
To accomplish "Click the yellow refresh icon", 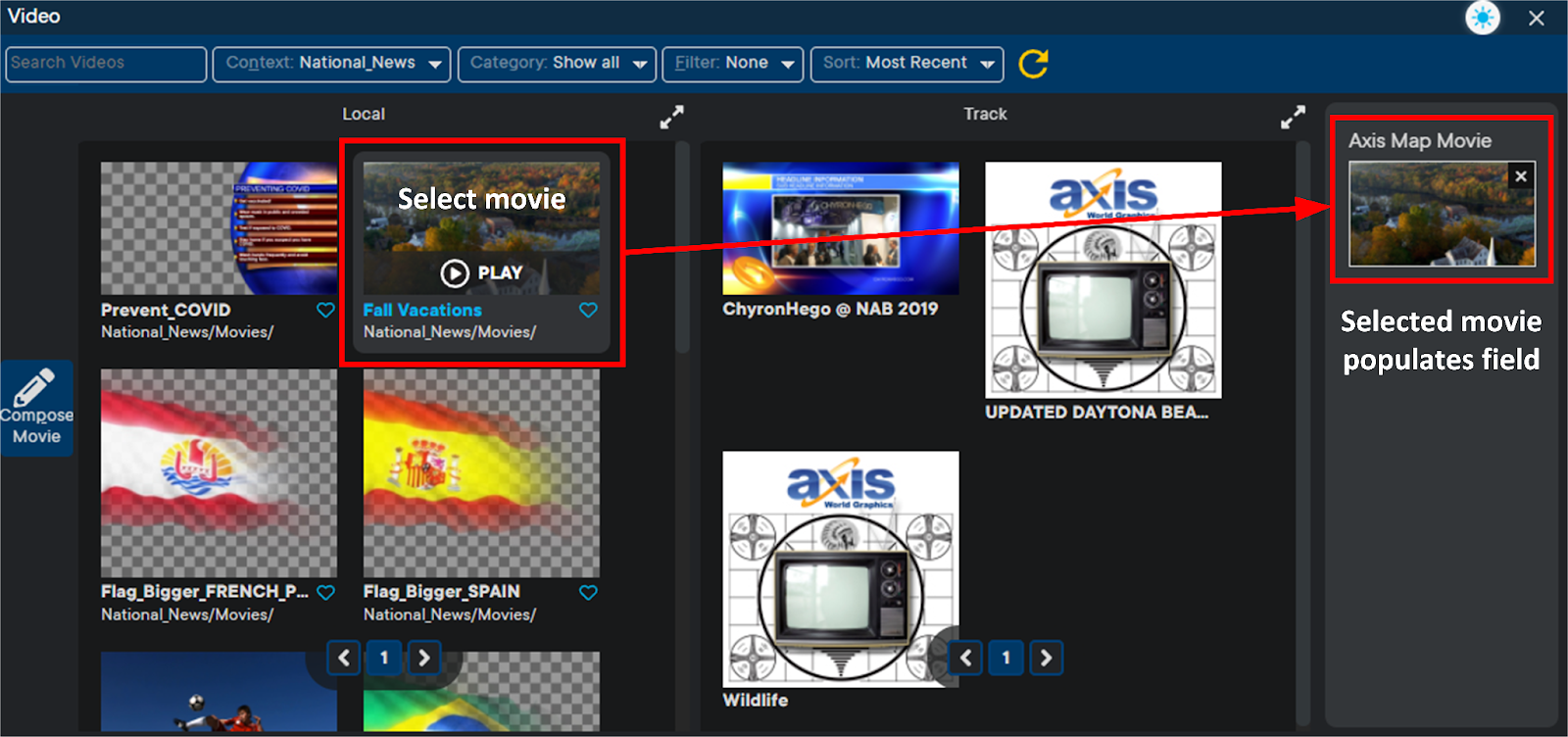I will tap(1033, 64).
